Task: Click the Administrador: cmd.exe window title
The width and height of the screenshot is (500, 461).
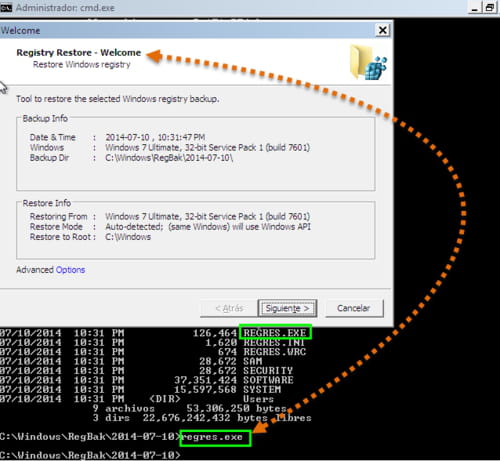Action: (65, 8)
